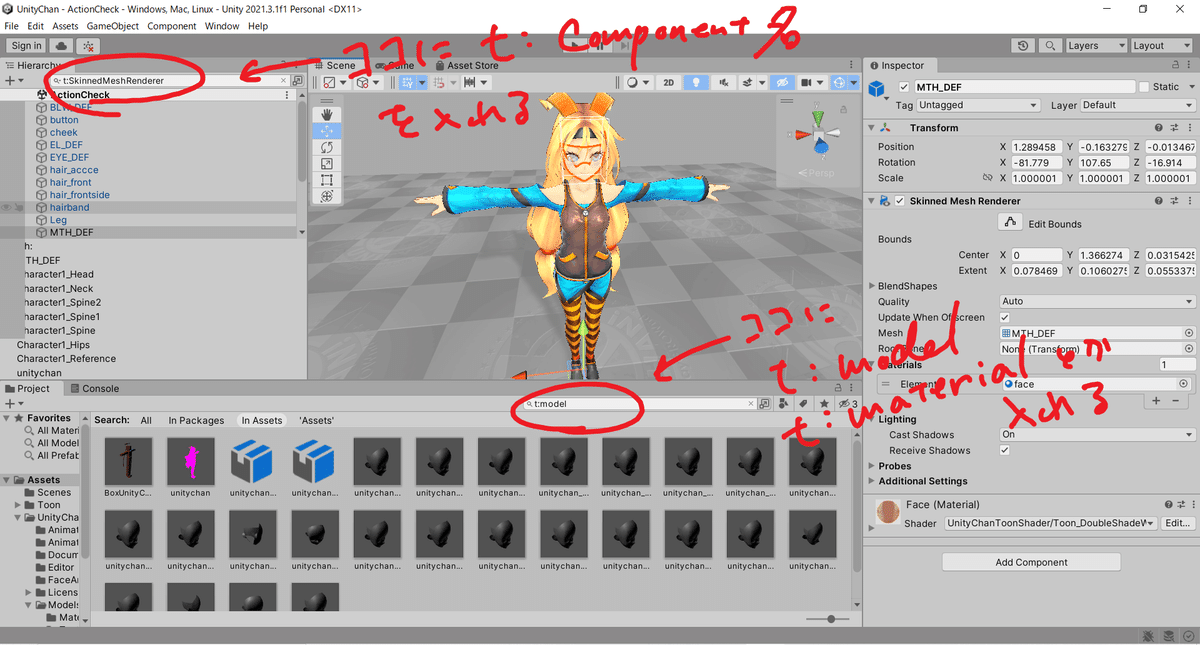This screenshot has height=645, width=1200.
Task: Select hairband in Hierarchy list
Action: coord(70,207)
